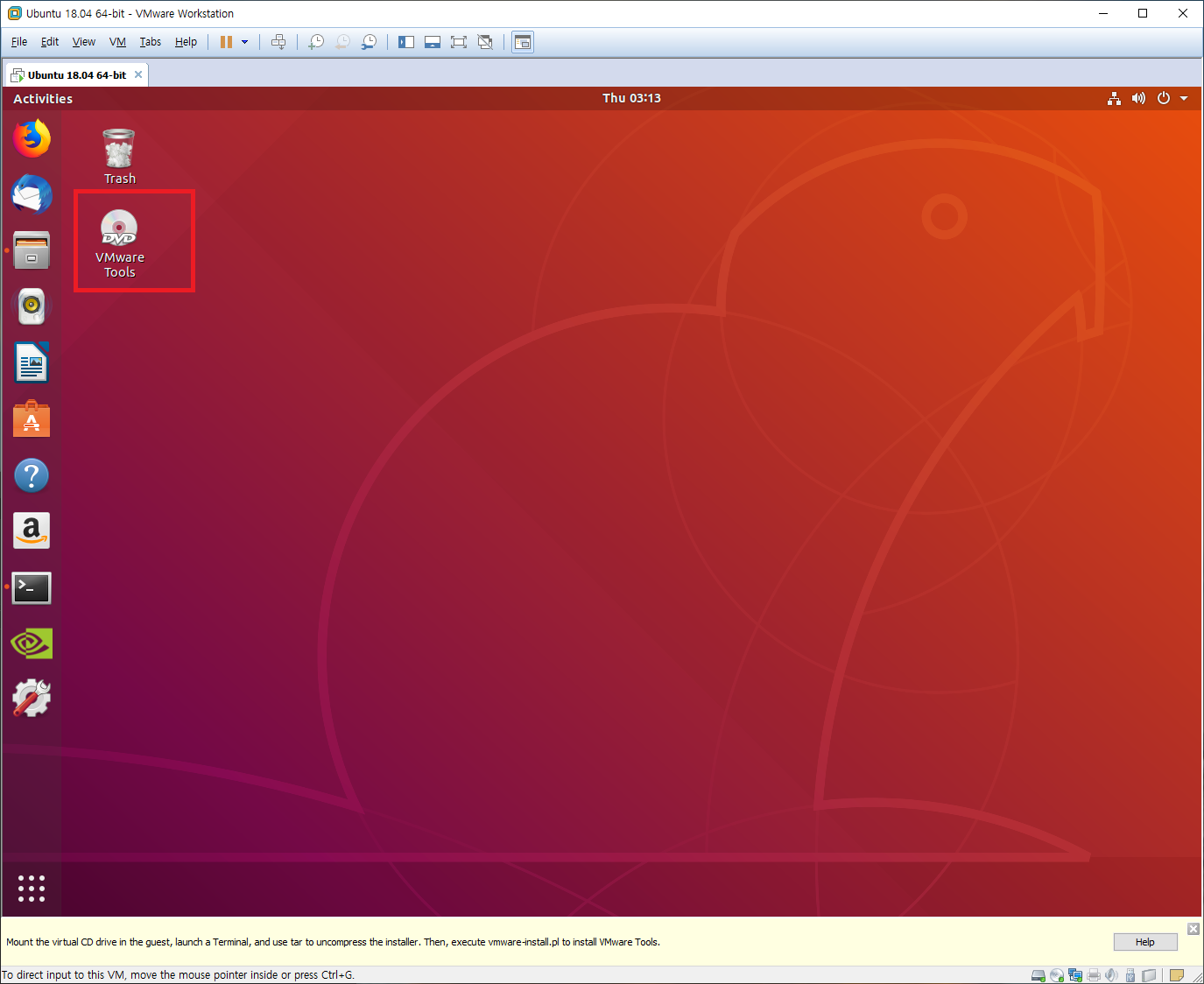Click the Pause VM toolbar button
The image size is (1204, 984).
click(226, 42)
